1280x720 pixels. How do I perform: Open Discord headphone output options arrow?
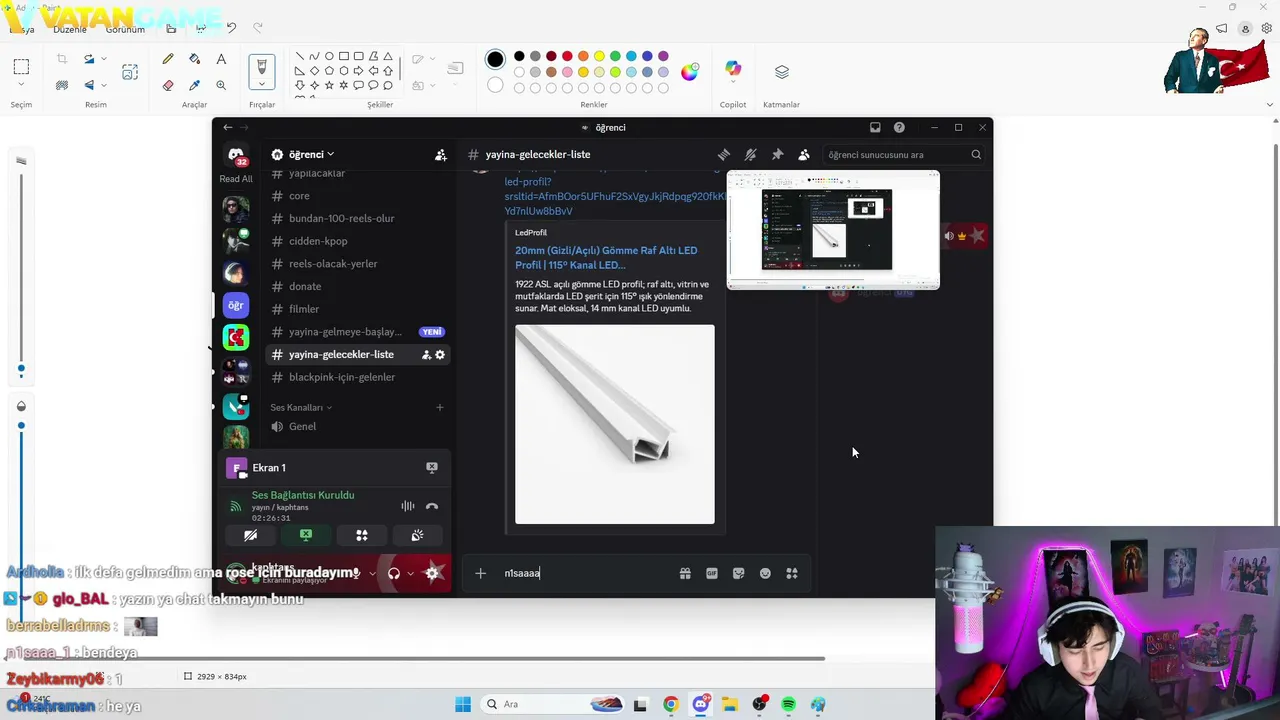click(x=410, y=573)
